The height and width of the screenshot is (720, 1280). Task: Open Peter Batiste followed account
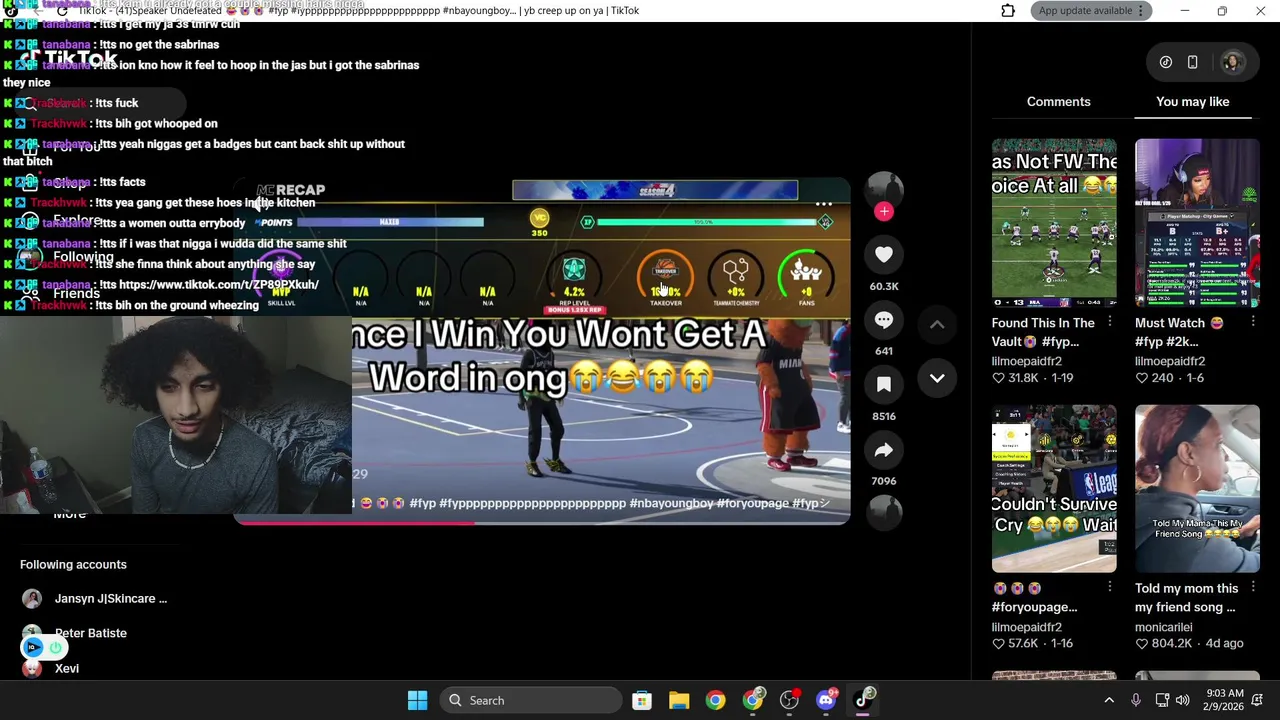[75, 633]
